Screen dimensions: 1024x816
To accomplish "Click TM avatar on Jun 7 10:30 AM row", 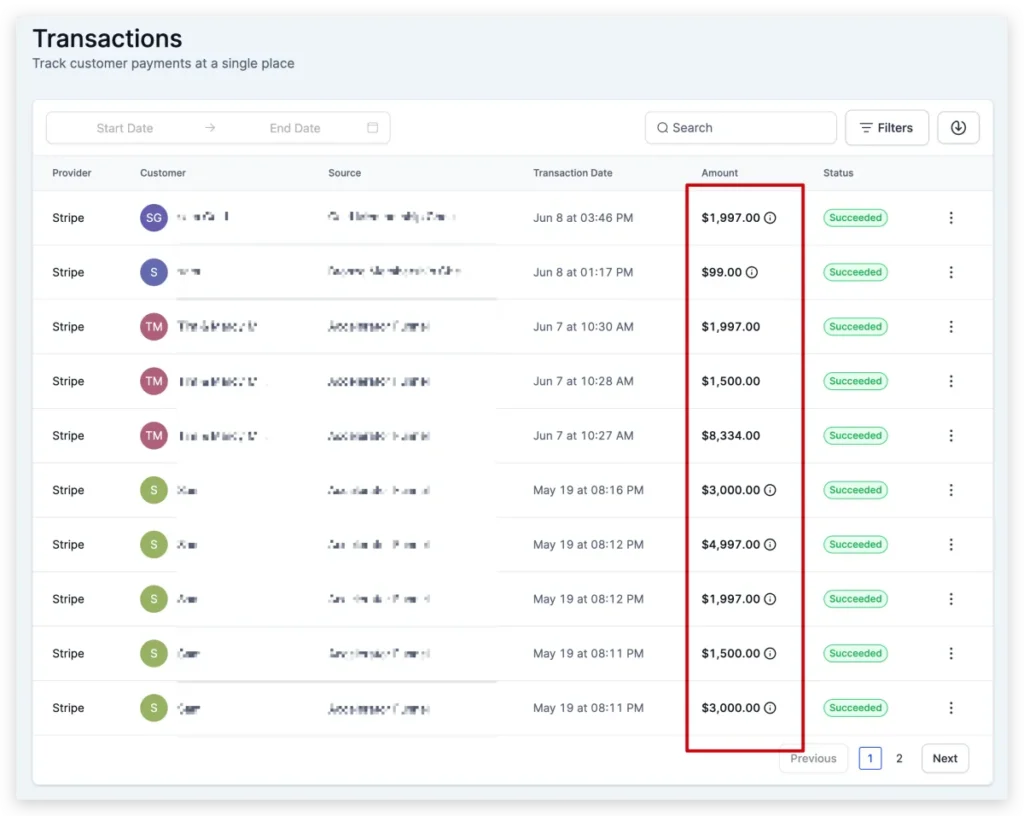I will 153,326.
